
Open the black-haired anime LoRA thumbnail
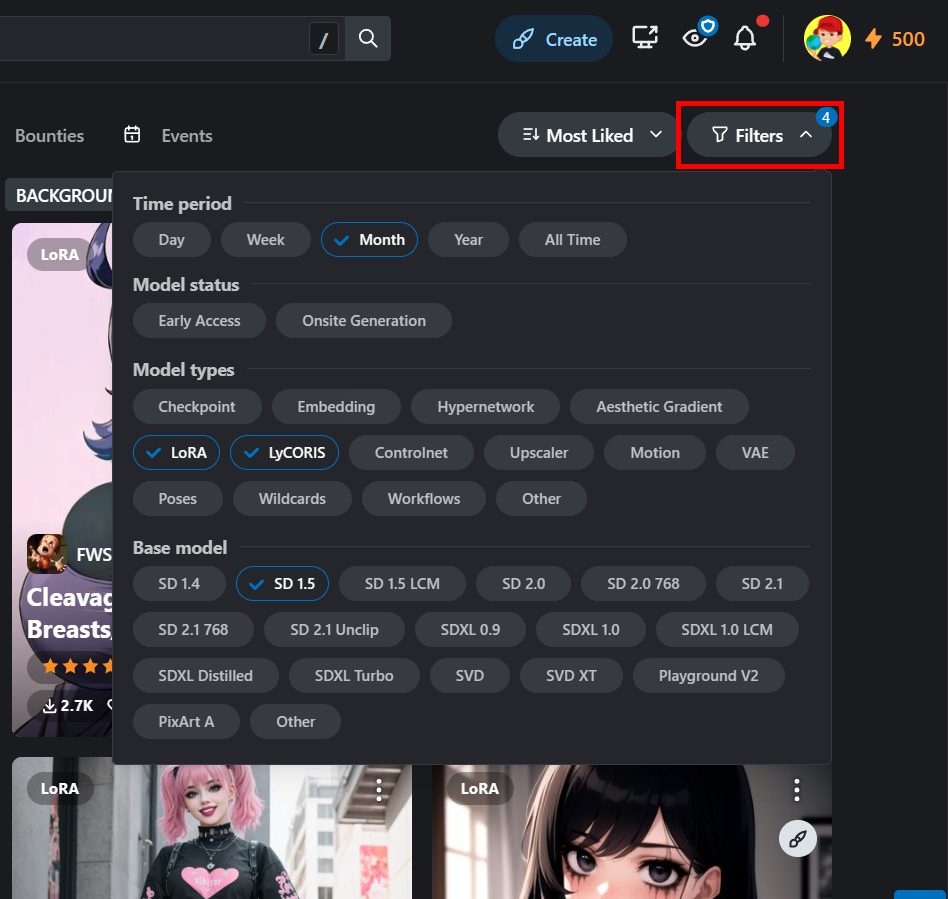coord(630,840)
